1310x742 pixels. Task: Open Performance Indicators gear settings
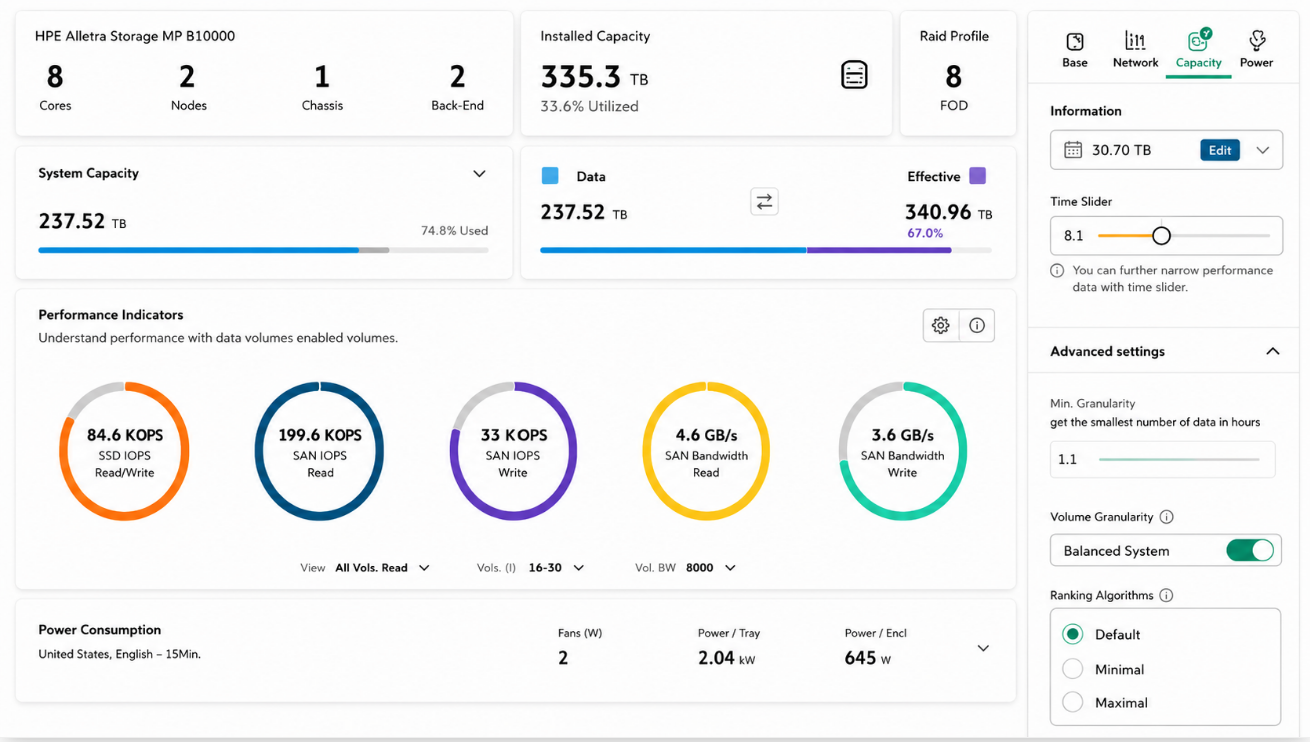(940, 325)
